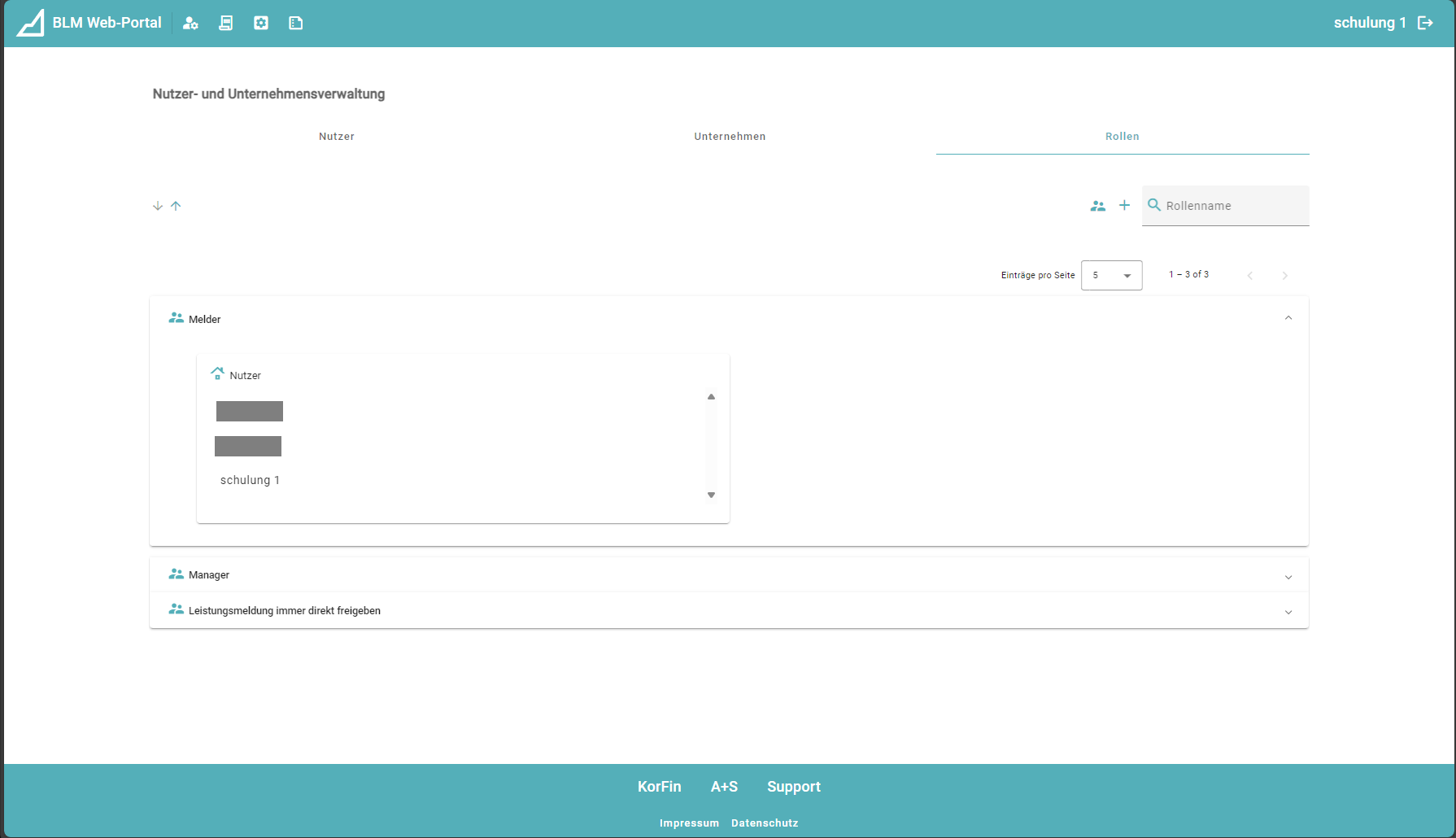Expand the Manager role panel
The image size is (1456, 838).
click(x=1288, y=576)
